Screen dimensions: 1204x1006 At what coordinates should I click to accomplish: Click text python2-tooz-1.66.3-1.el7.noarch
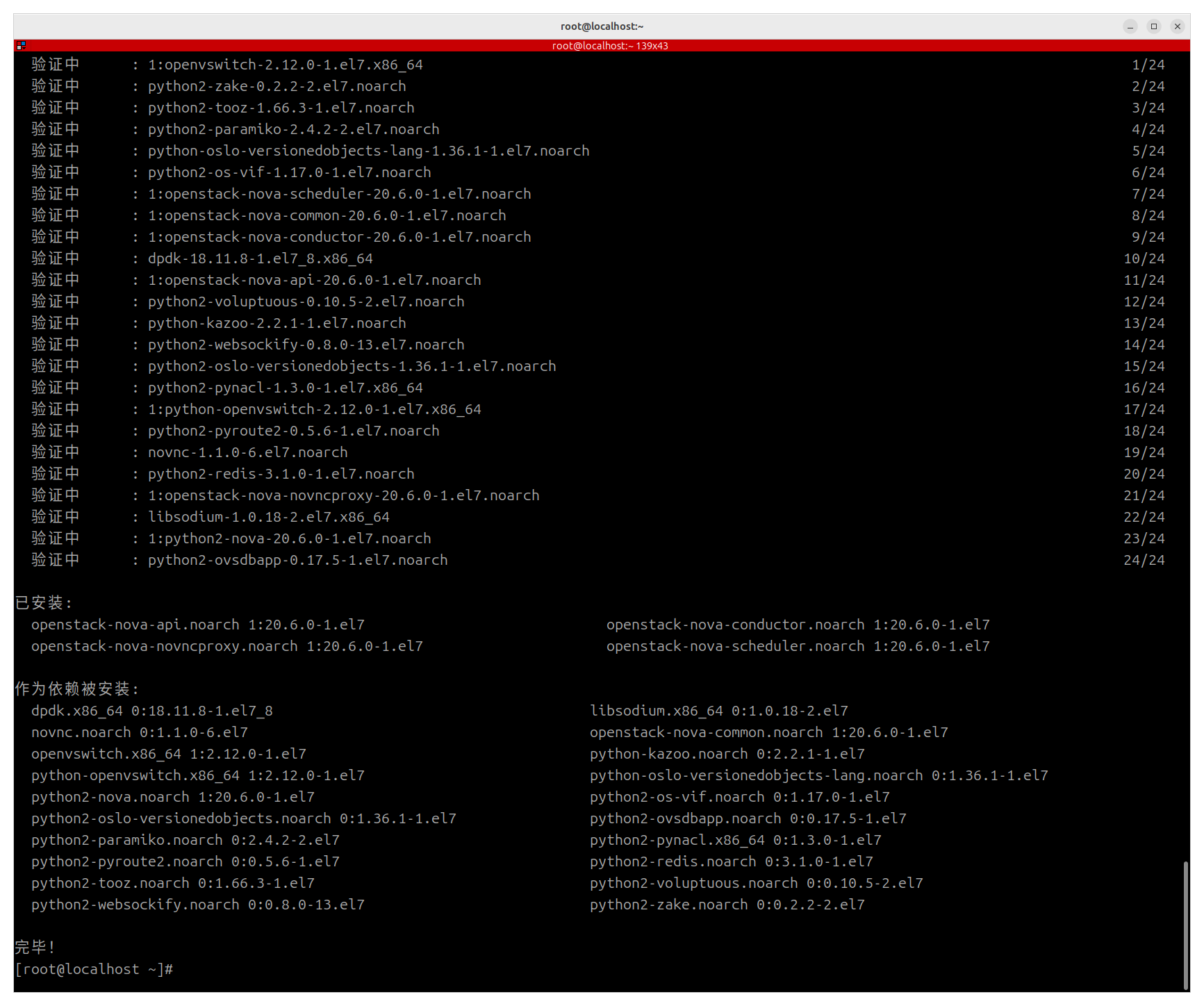[x=281, y=108]
